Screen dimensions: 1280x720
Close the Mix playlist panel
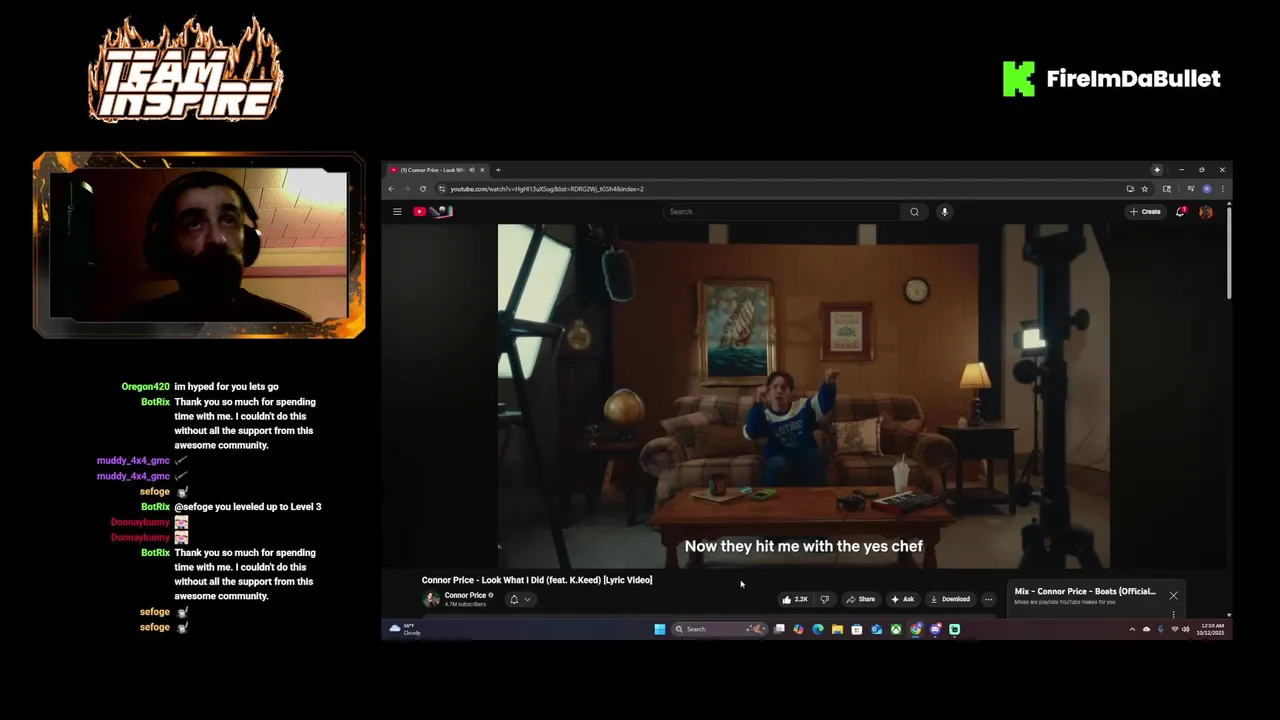pos(1173,595)
